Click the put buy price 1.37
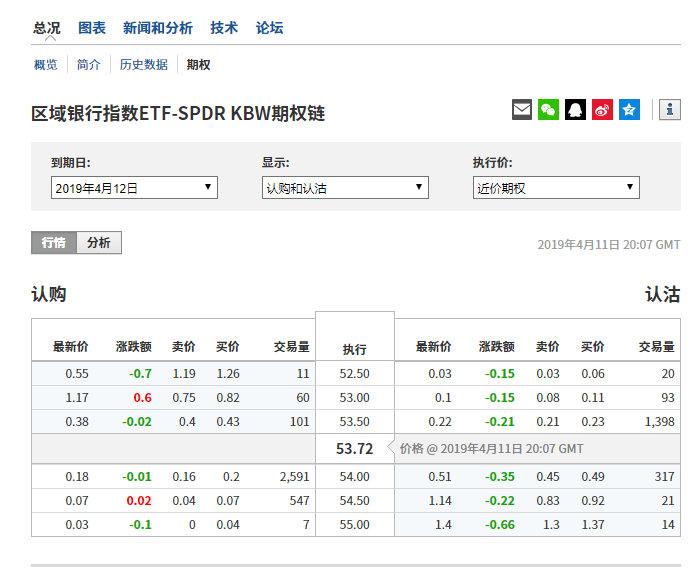The height and width of the screenshot is (574, 695). click(593, 524)
